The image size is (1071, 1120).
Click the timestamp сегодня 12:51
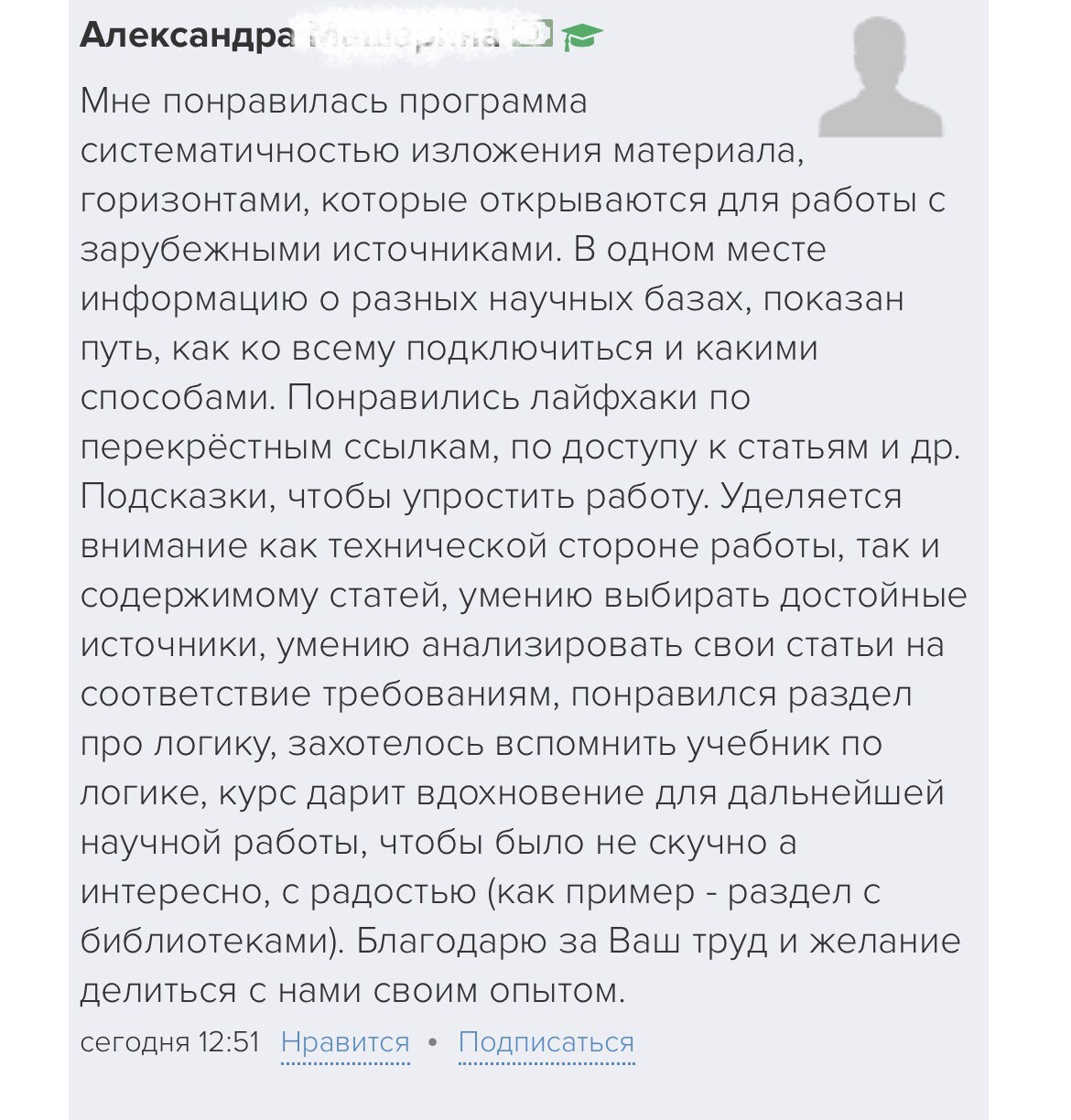pos(170,1042)
